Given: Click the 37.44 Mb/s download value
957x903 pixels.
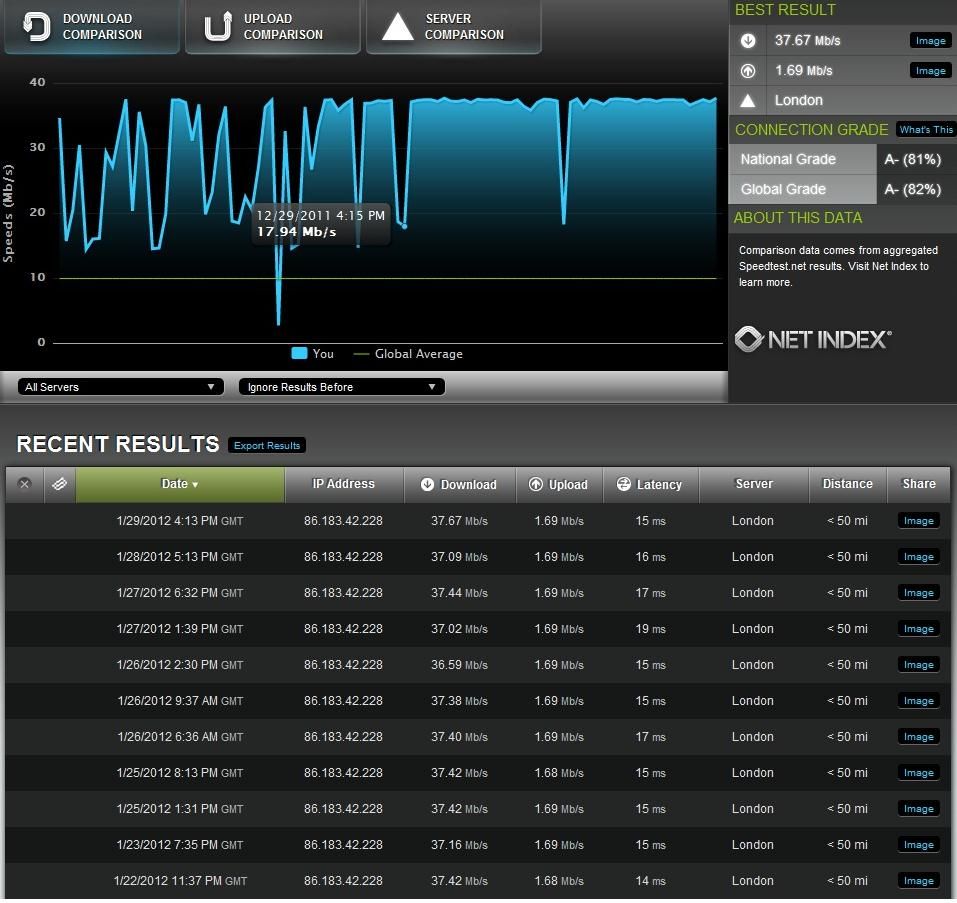Looking at the screenshot, I should pyautogui.click(x=460, y=593).
